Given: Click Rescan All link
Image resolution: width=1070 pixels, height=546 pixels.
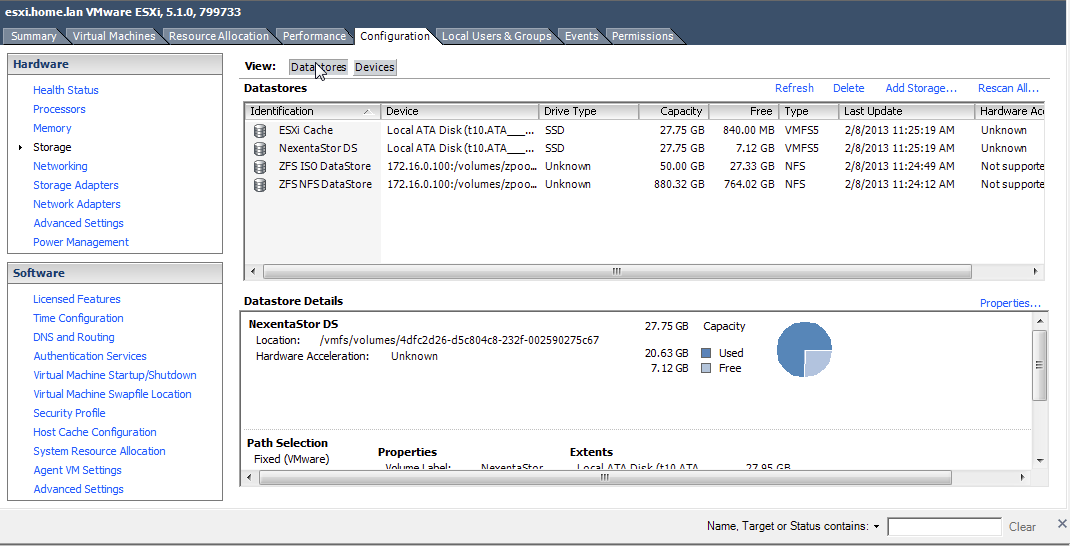Looking at the screenshot, I should tap(1008, 88).
